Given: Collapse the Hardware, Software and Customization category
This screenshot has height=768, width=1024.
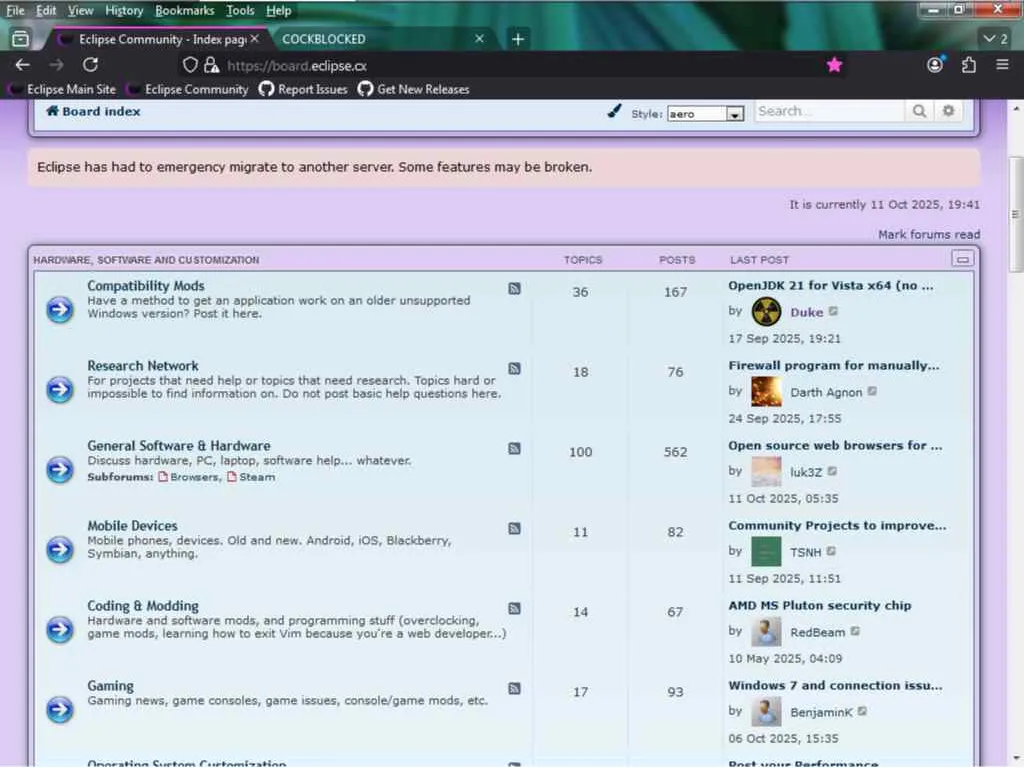Looking at the screenshot, I should coord(962,259).
